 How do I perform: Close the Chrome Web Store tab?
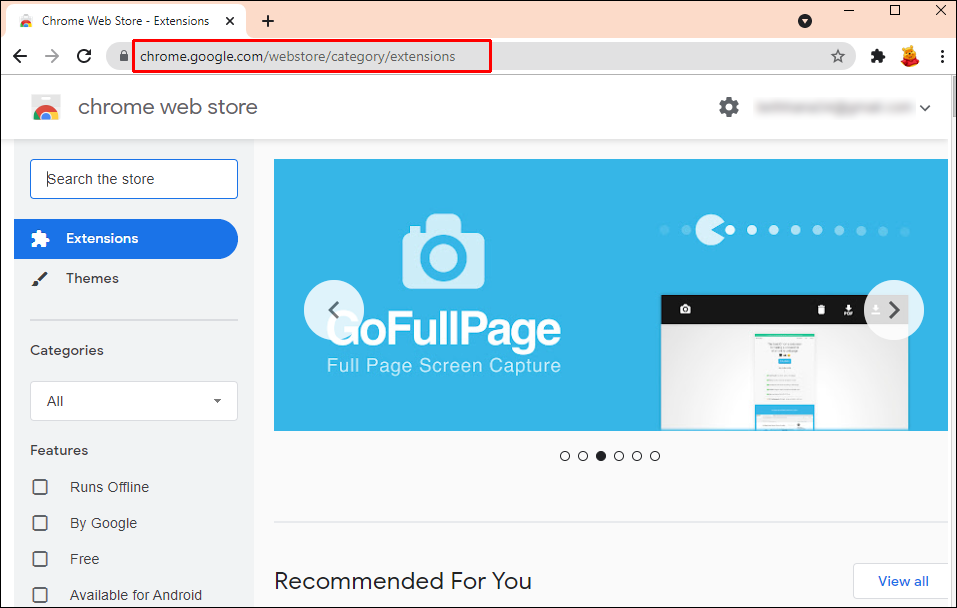click(230, 21)
